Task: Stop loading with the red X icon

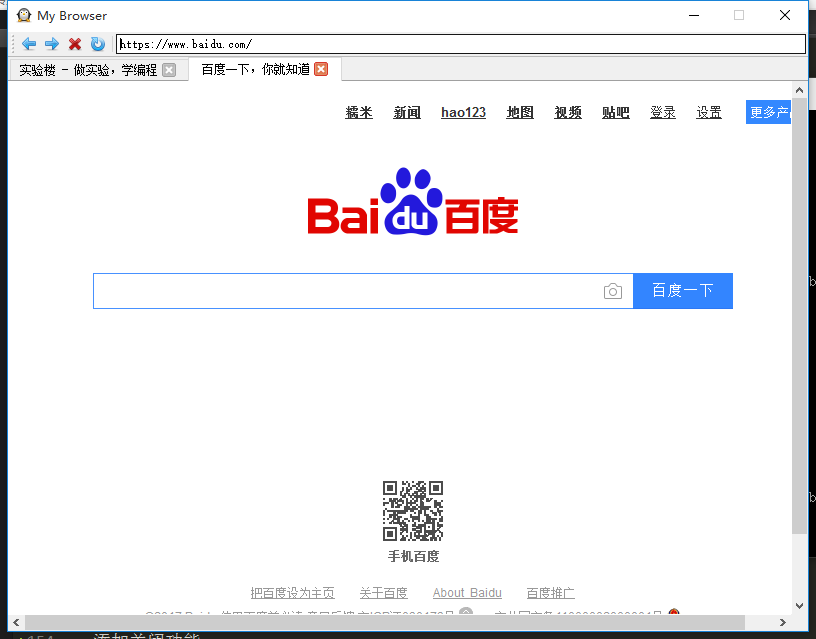Action: [x=75, y=44]
